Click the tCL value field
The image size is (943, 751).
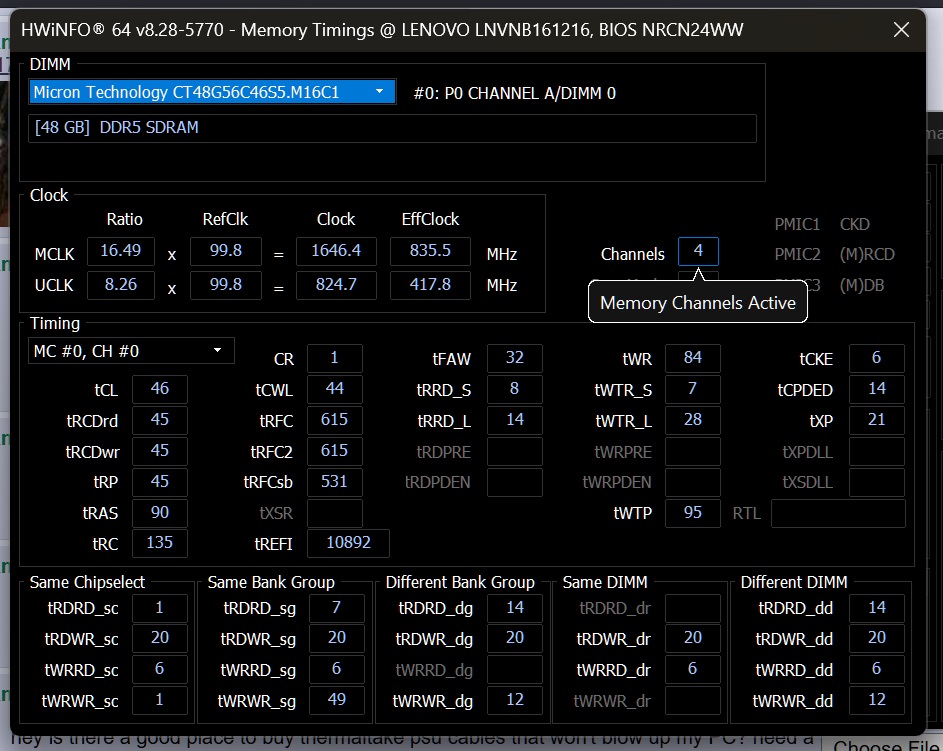pyautogui.click(x=159, y=389)
